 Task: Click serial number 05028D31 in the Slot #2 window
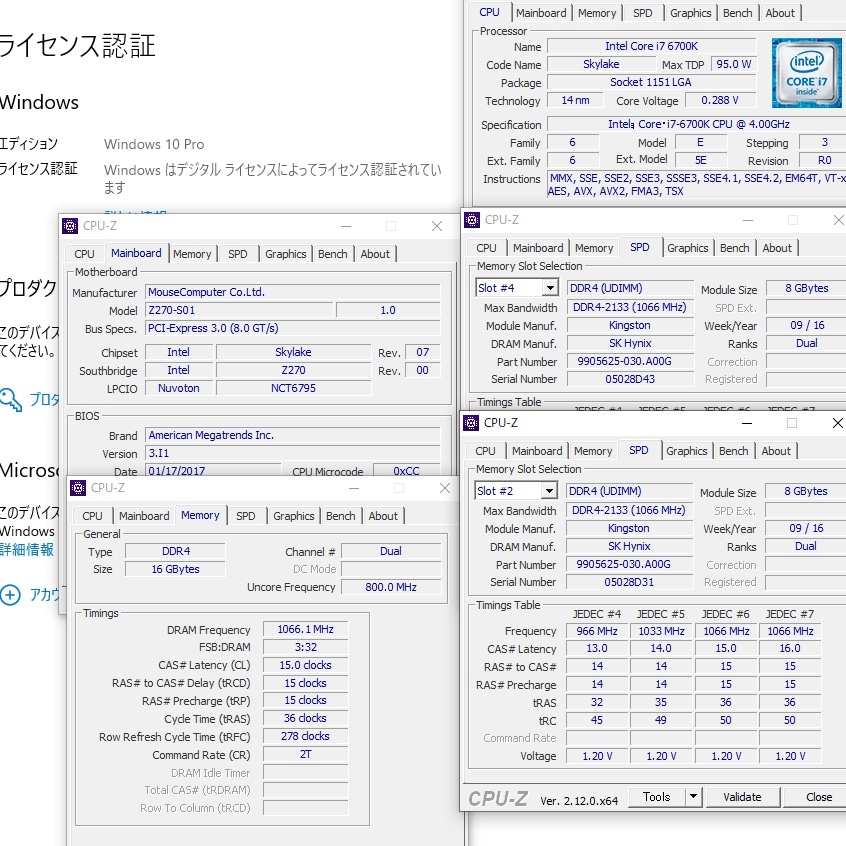pos(629,582)
